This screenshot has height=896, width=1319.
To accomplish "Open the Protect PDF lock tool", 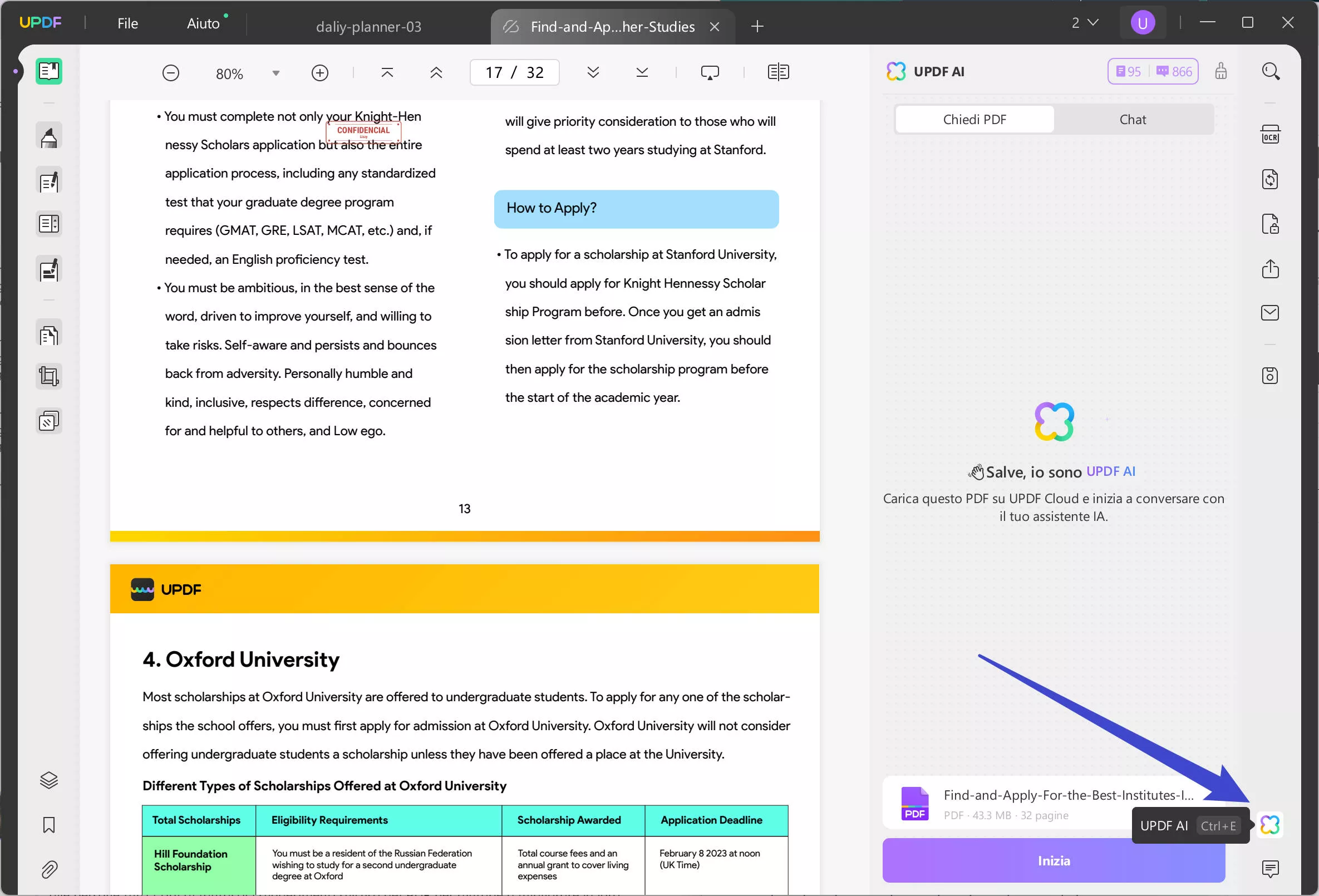I will (x=1270, y=224).
